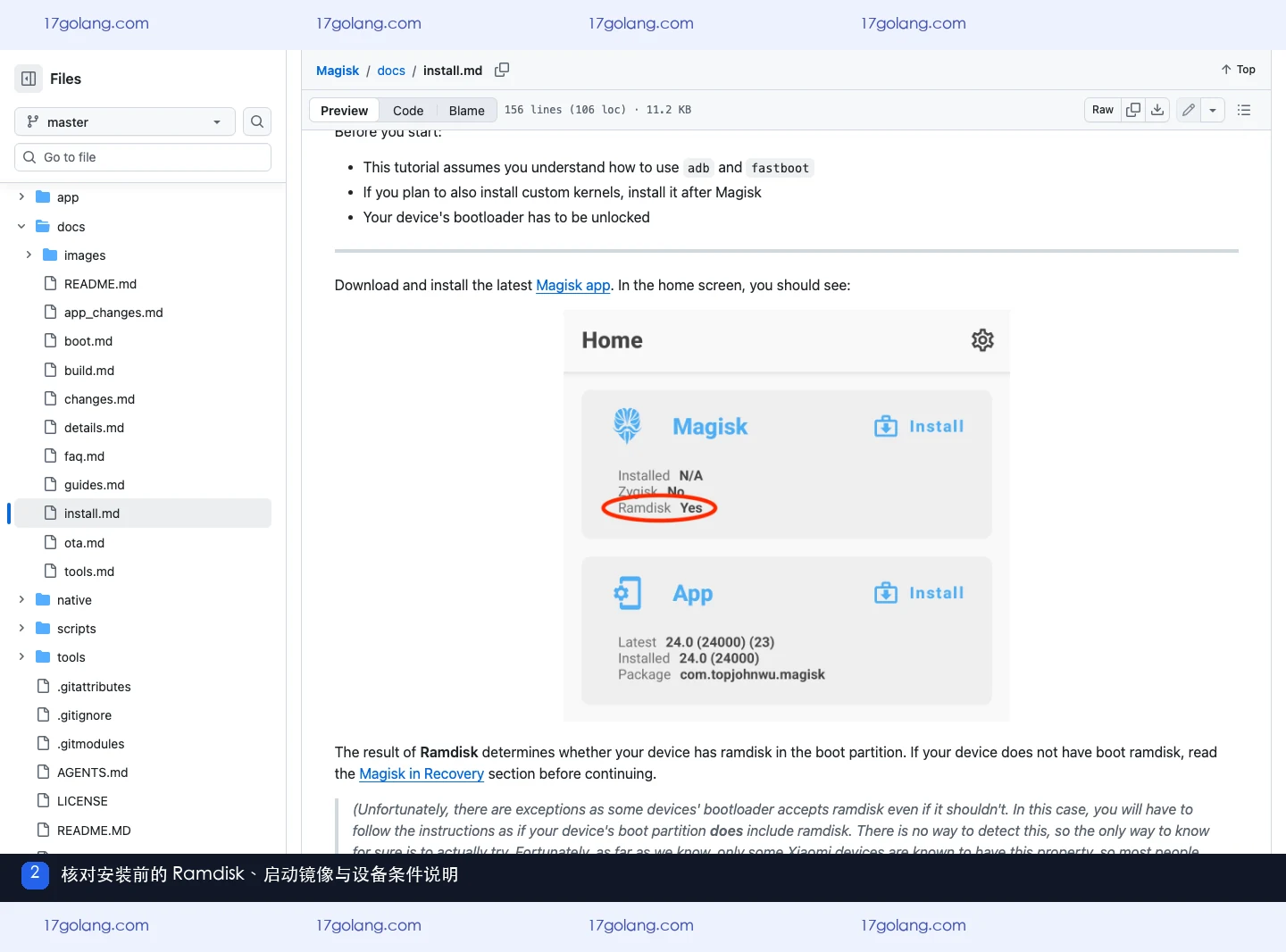Copy raw file contents icon
1286x952 pixels.
point(1133,110)
